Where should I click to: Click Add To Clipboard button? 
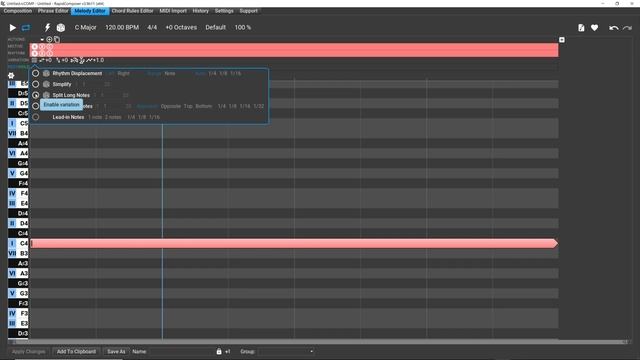pos(76,351)
